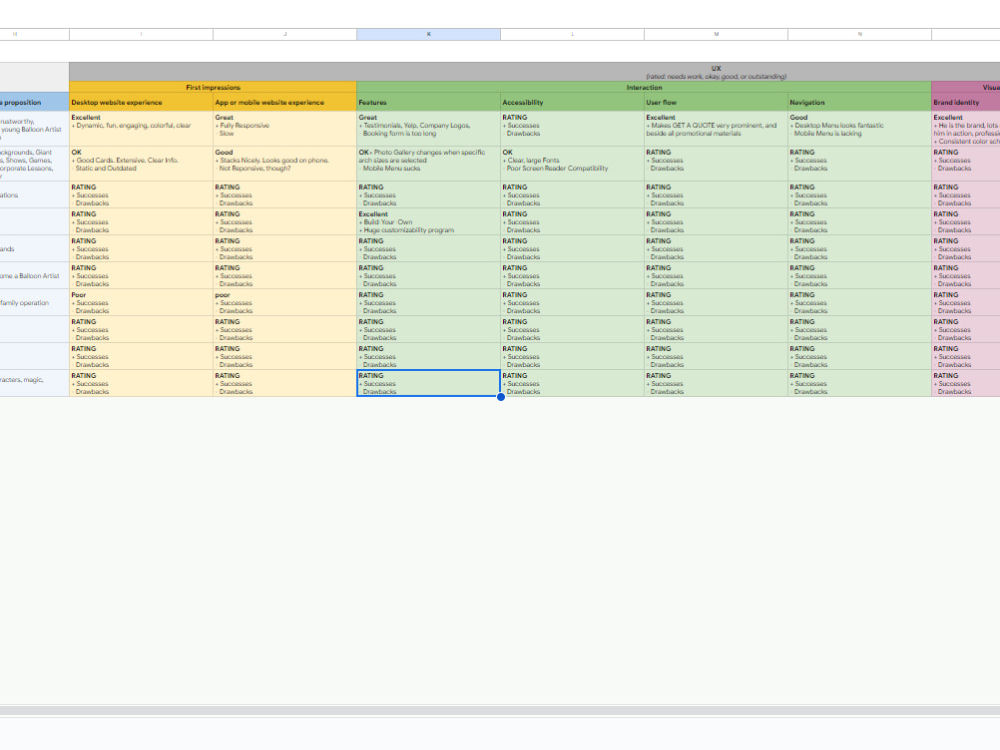Click the horizontal scrollbar at the bottom
Image resolution: width=1000 pixels, height=750 pixels.
pyautogui.click(x=500, y=710)
